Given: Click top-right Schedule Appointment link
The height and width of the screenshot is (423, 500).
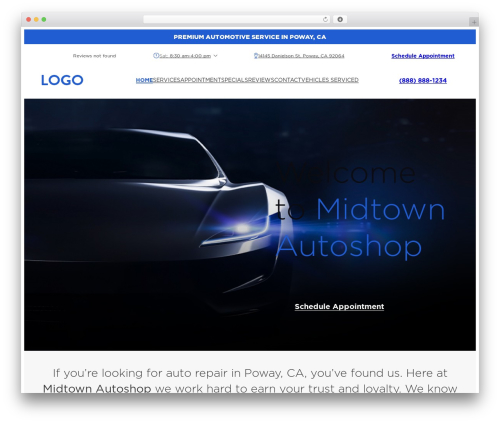Looking at the screenshot, I should [423, 56].
